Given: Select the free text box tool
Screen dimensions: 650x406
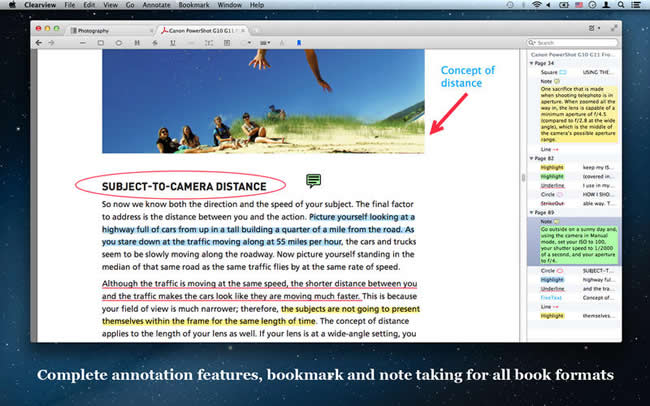Looking at the screenshot, I should 209,43.
